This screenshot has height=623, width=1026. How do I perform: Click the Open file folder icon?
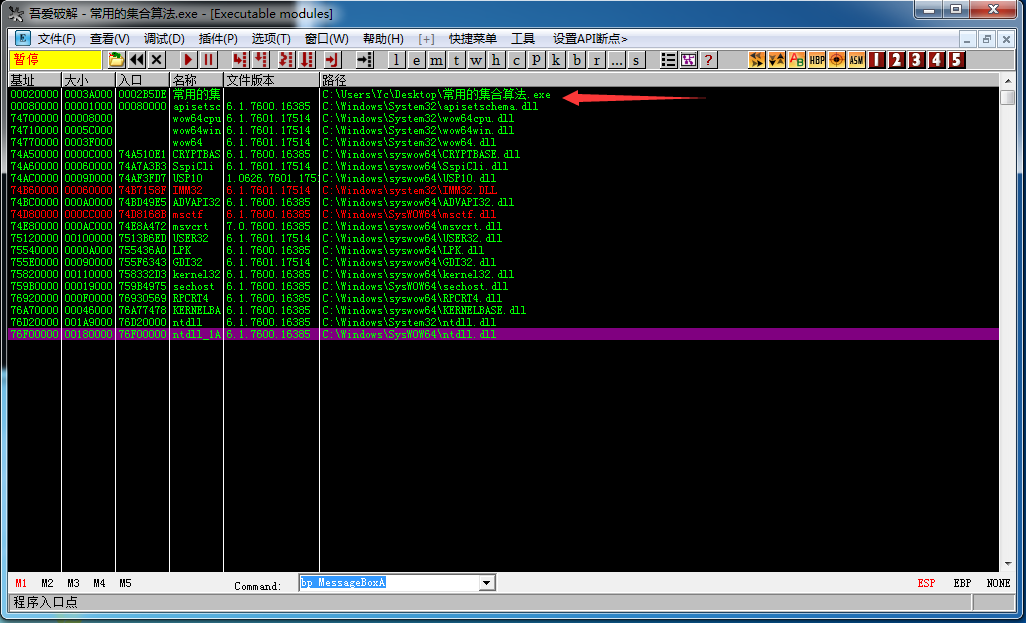[116, 60]
